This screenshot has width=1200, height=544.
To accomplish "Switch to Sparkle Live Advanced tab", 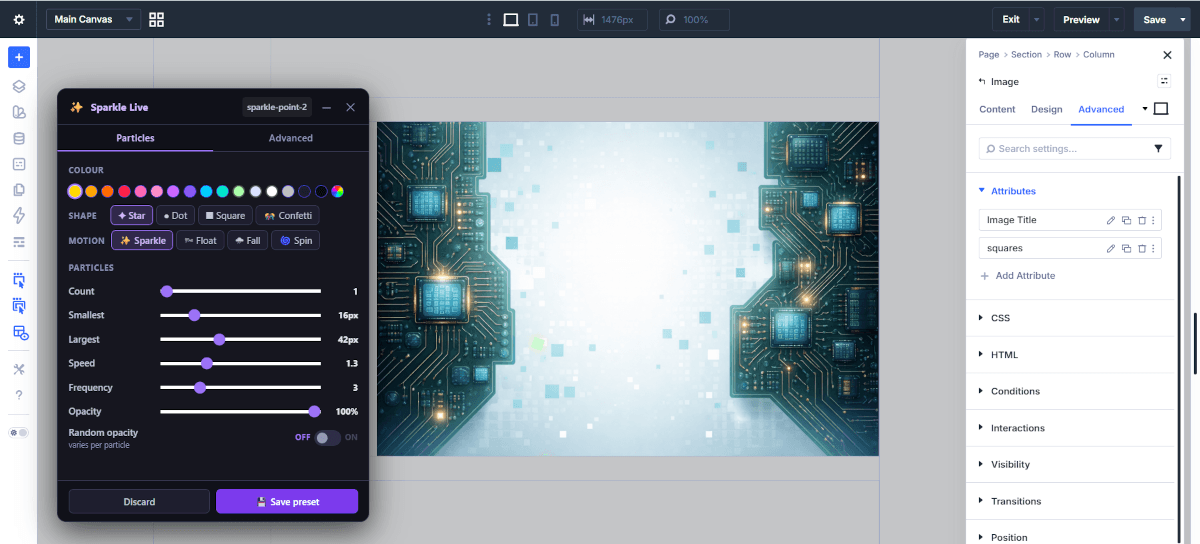I will click(291, 138).
